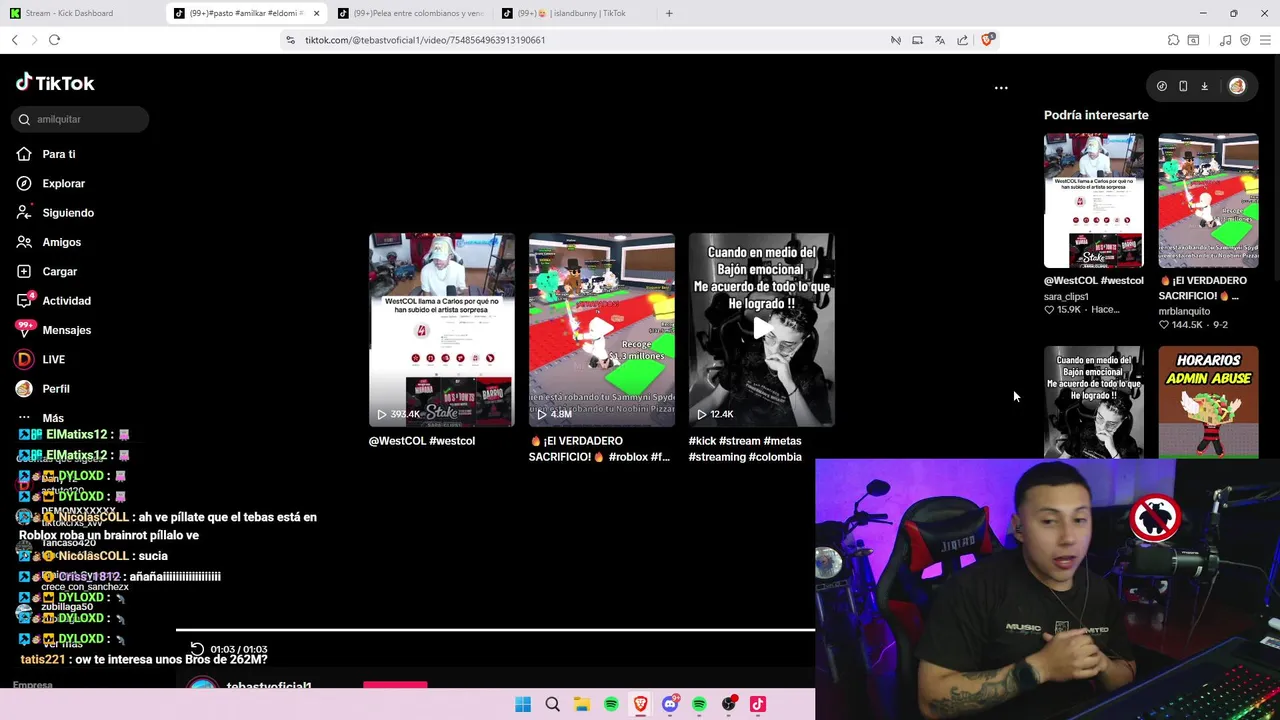Click the sidebar panel icon in the toolbar

click(1193, 40)
